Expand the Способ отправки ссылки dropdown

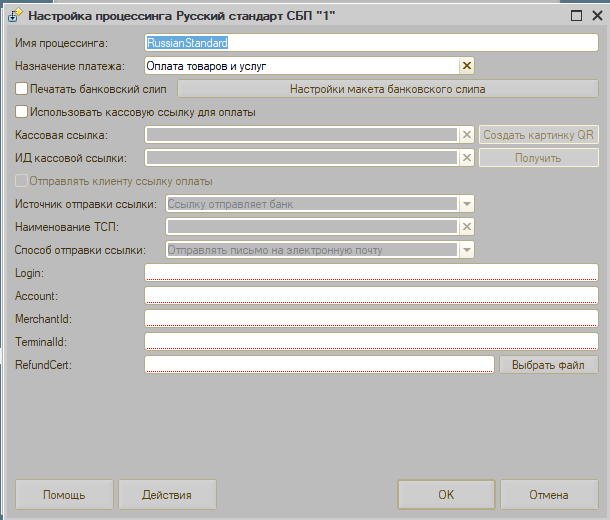click(x=466, y=250)
